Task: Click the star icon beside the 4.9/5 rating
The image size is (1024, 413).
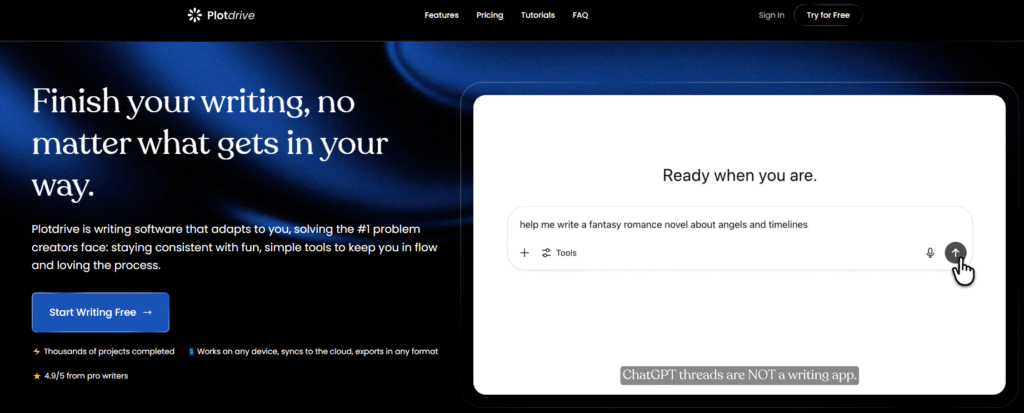Action: [37, 376]
